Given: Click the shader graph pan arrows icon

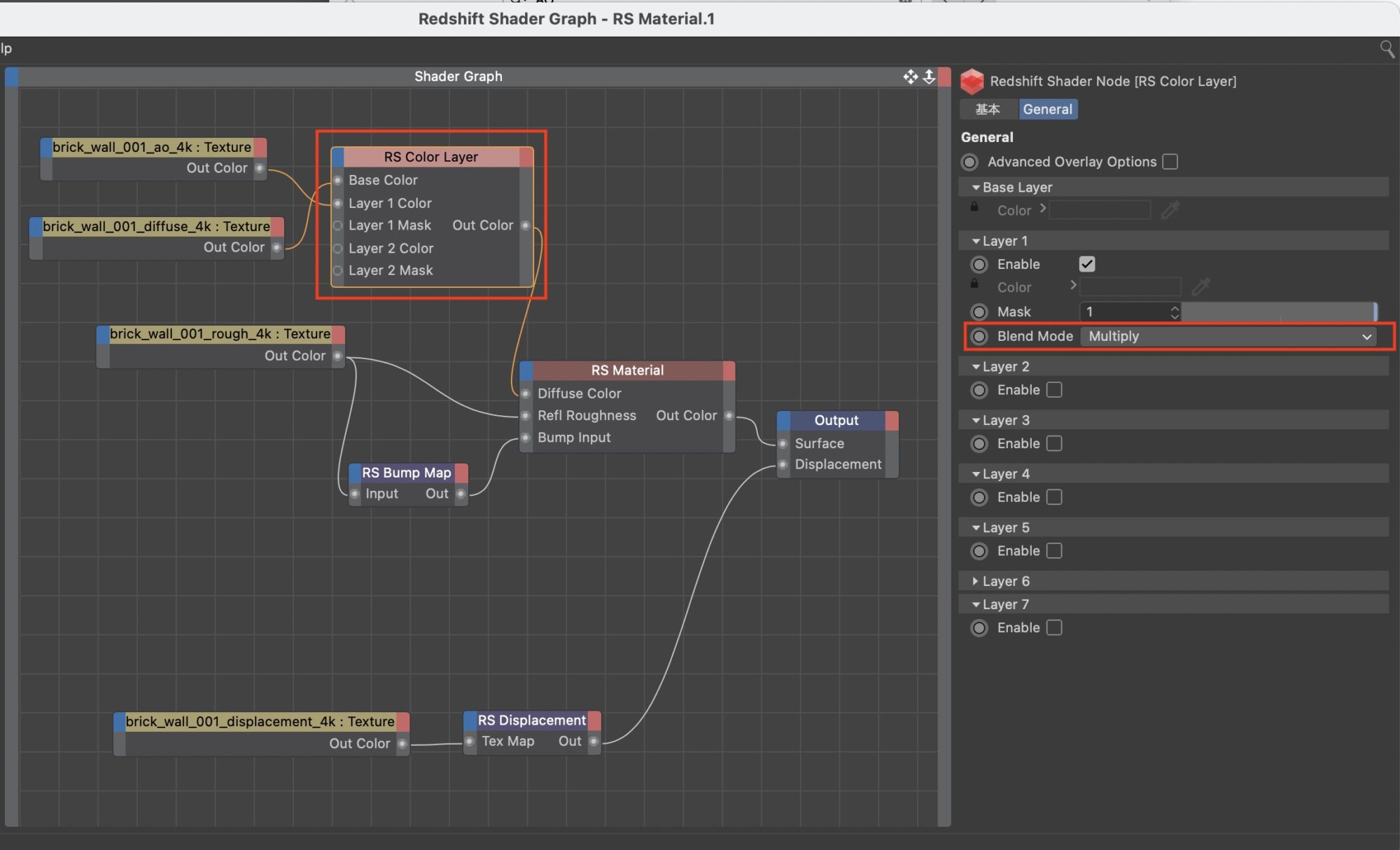Looking at the screenshot, I should (x=910, y=76).
